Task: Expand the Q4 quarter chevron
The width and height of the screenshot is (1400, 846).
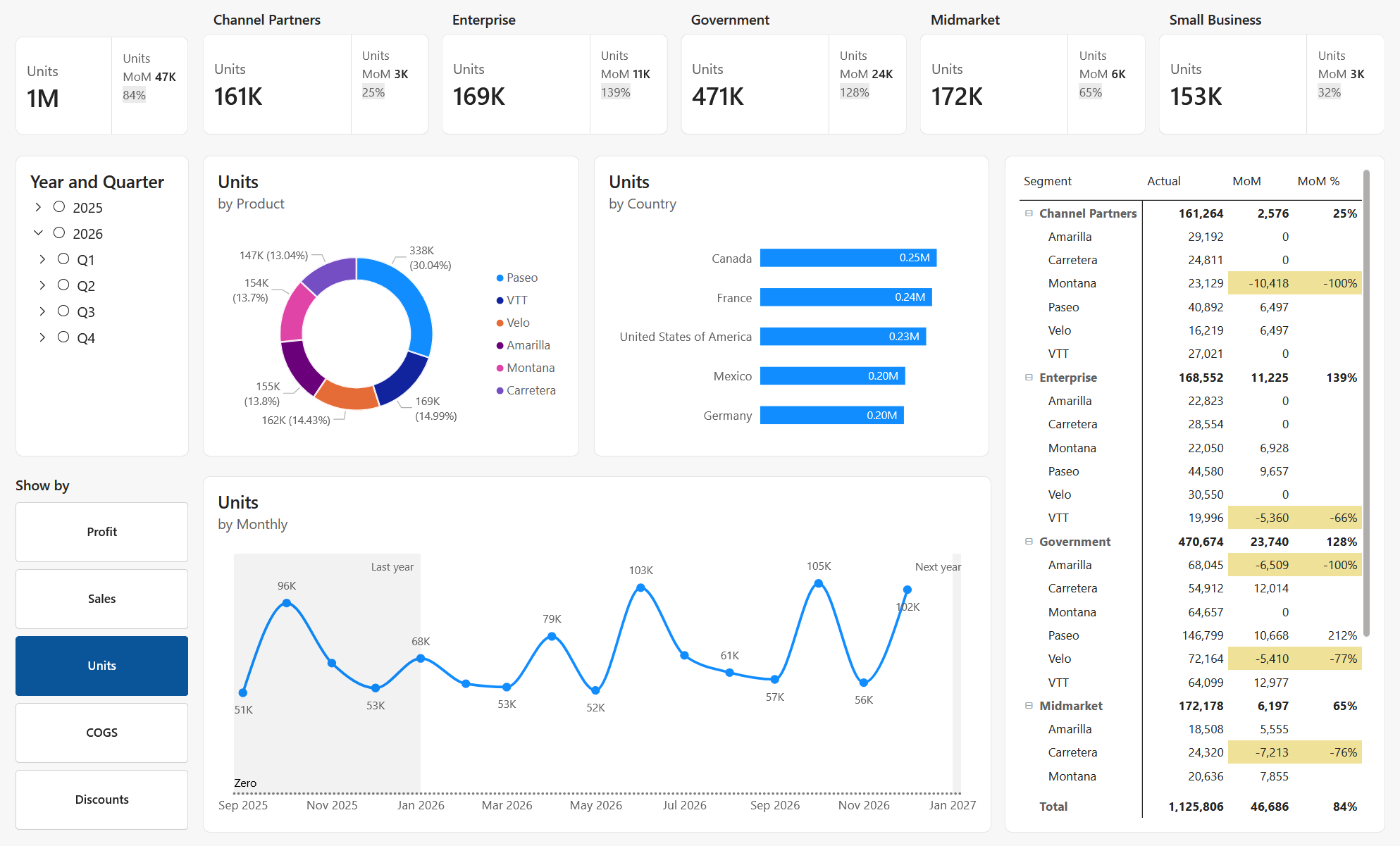Action: (x=42, y=337)
